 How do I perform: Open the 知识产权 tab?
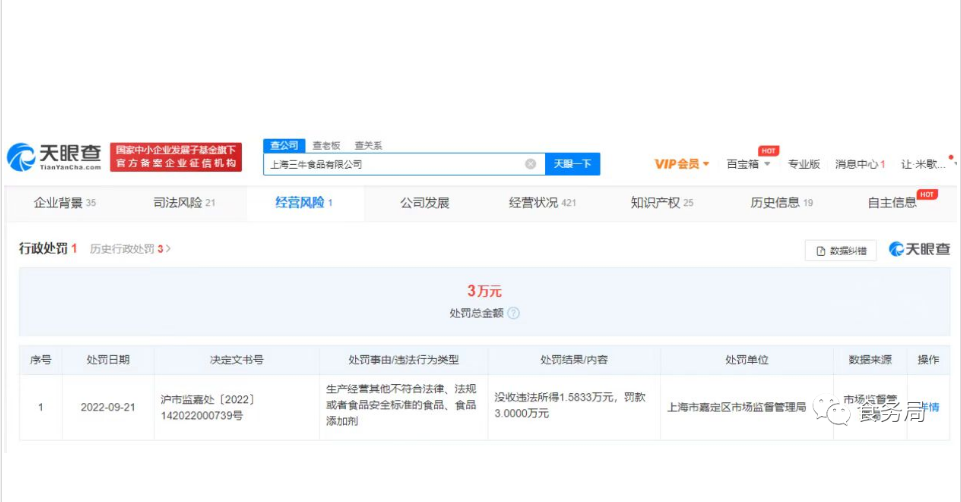pyautogui.click(x=661, y=203)
